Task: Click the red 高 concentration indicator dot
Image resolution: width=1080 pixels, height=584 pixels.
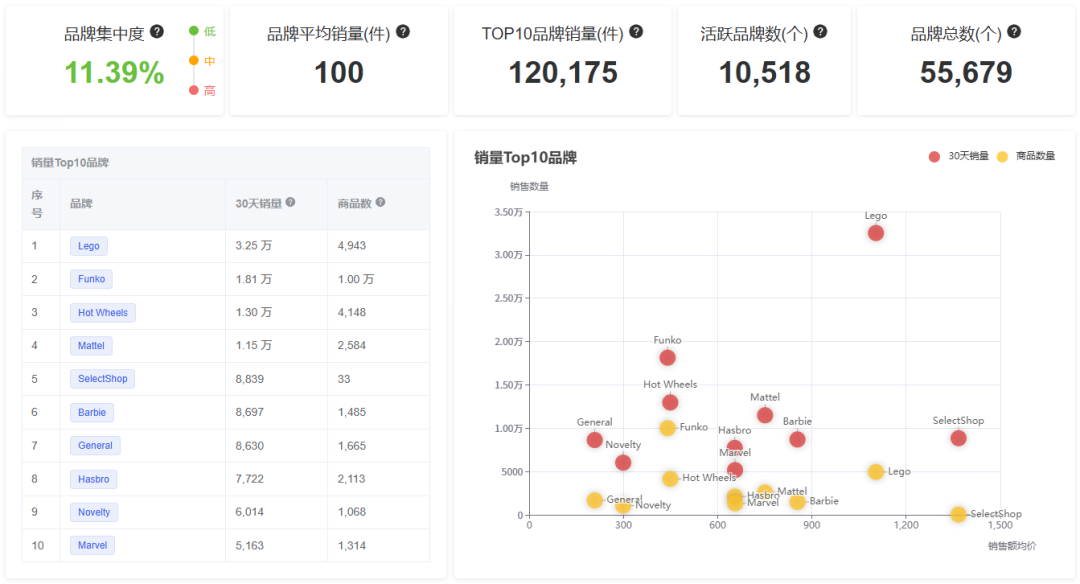Action: (193, 89)
